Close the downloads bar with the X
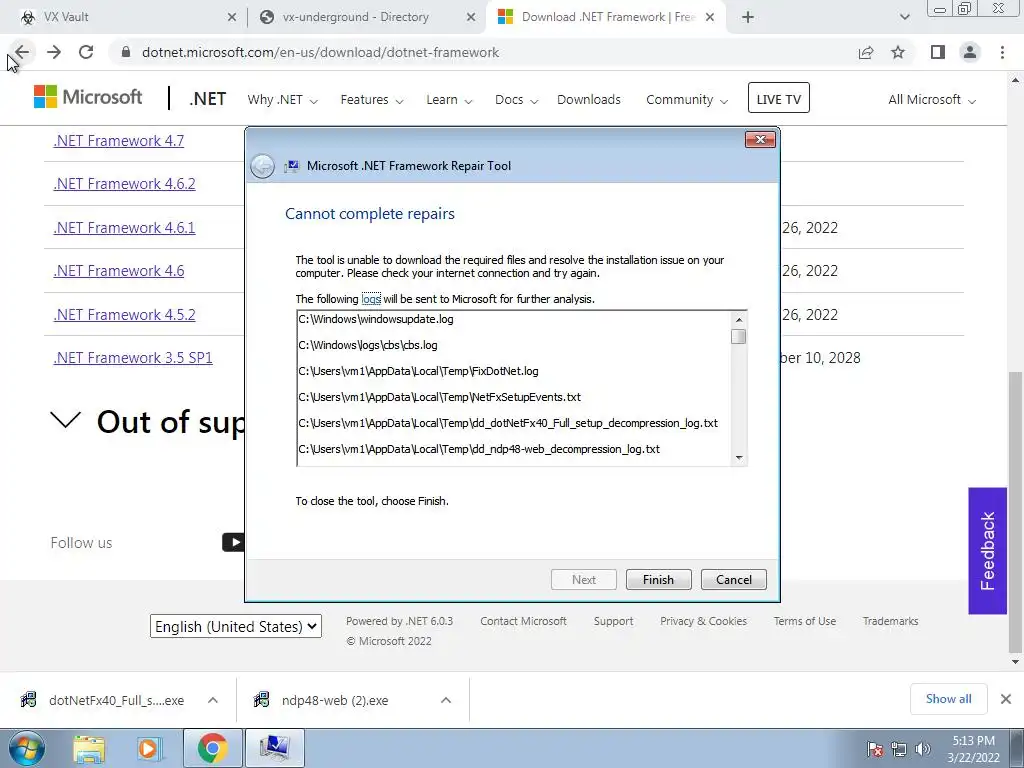 [1006, 699]
